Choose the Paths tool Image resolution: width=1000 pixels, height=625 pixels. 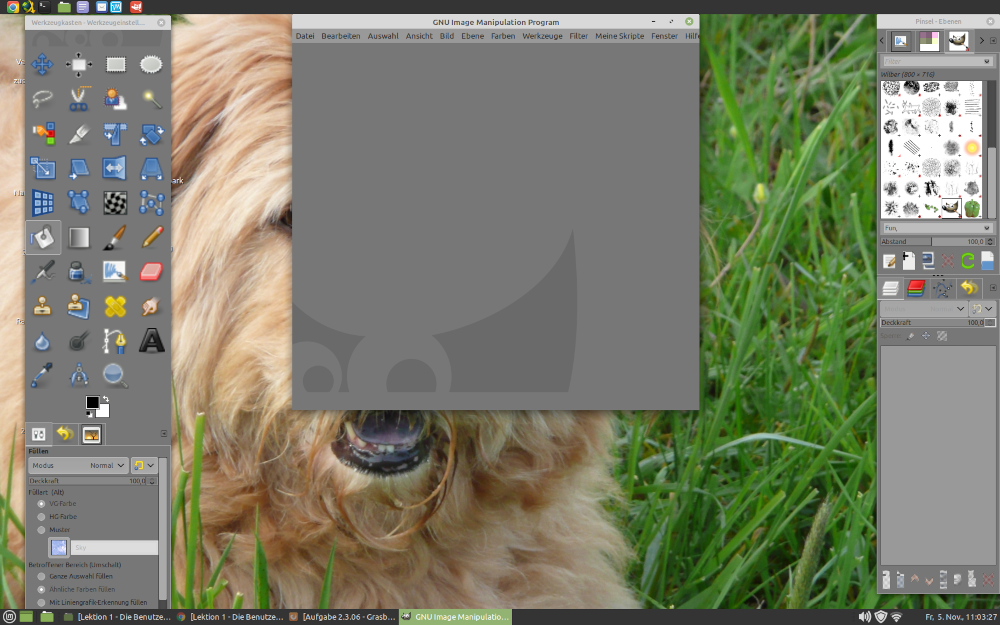pyautogui.click(x=115, y=342)
